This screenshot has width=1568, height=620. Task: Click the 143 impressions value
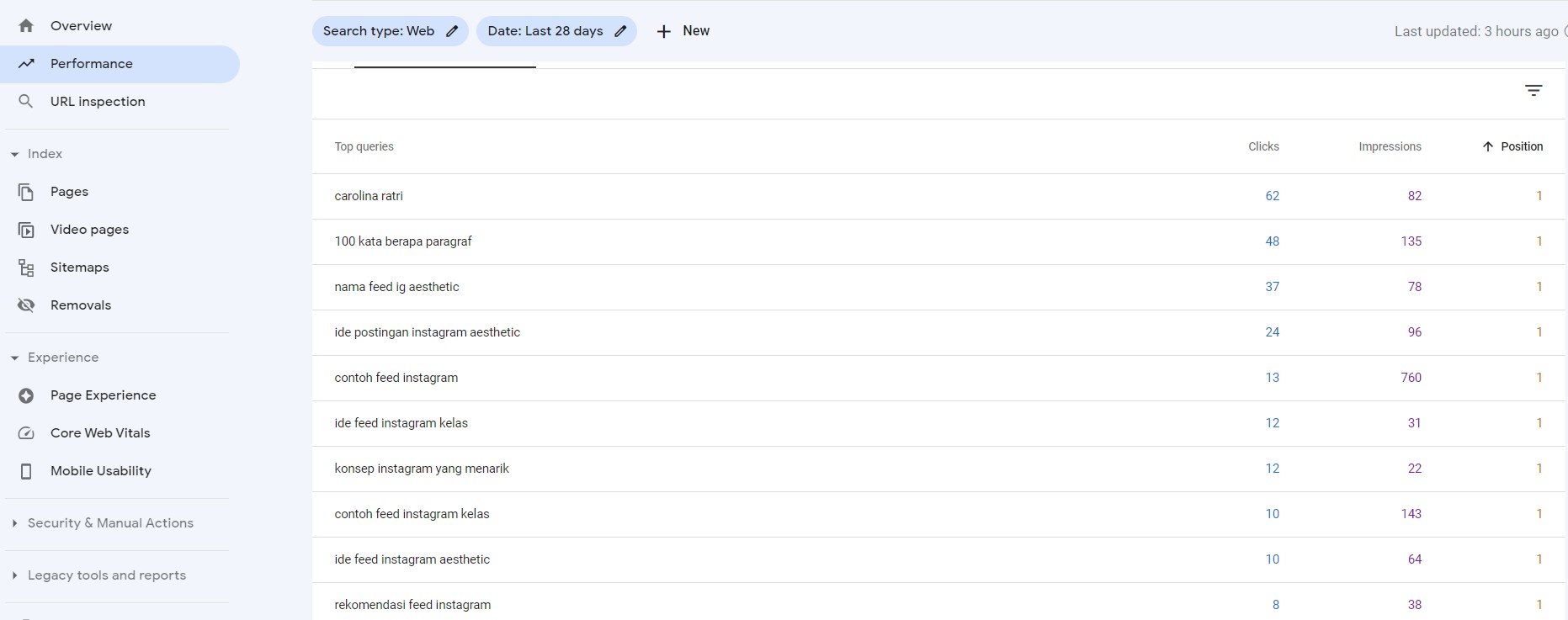(1411, 514)
